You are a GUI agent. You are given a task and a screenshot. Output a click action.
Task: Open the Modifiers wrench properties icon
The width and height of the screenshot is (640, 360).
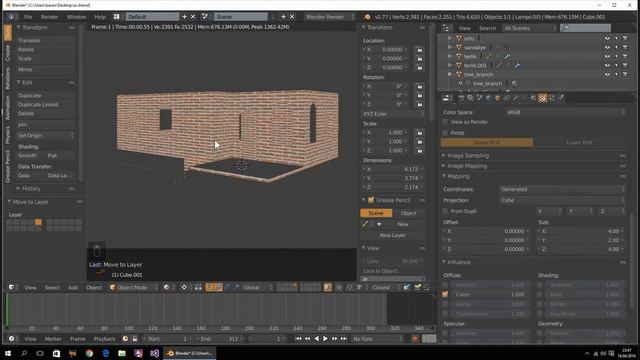pos(516,98)
